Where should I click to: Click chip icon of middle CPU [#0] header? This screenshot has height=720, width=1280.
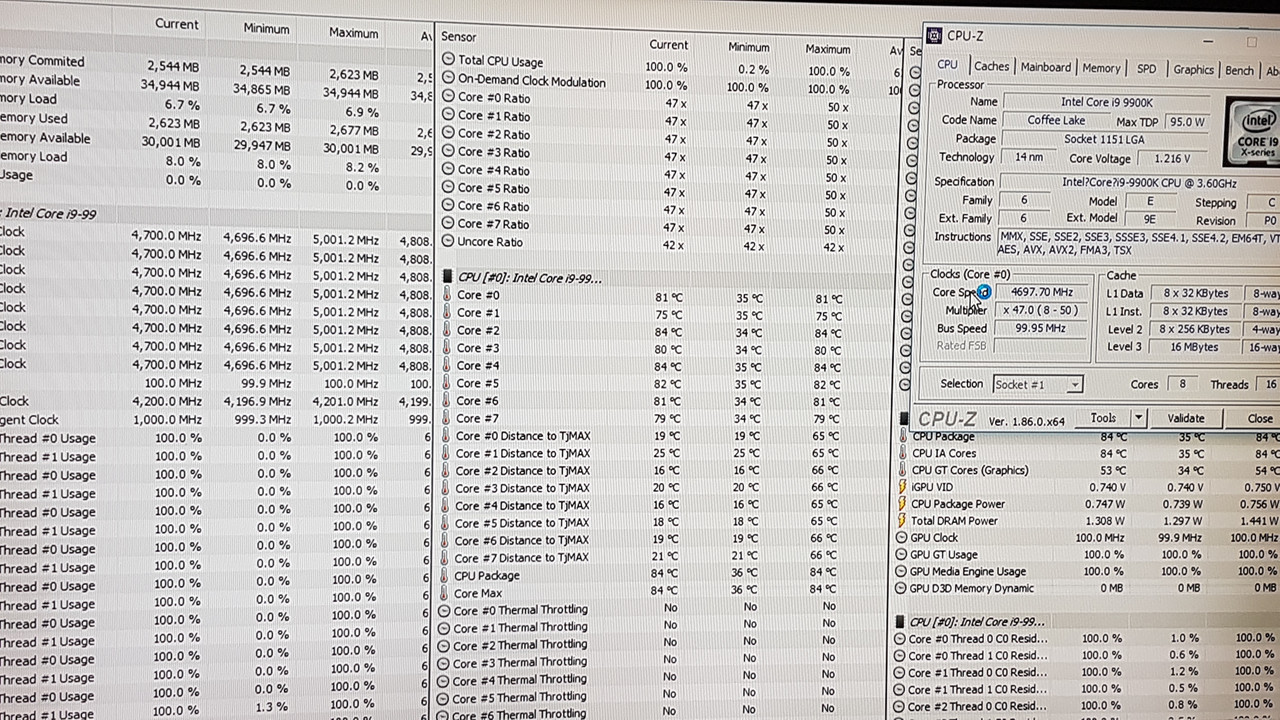(x=447, y=277)
